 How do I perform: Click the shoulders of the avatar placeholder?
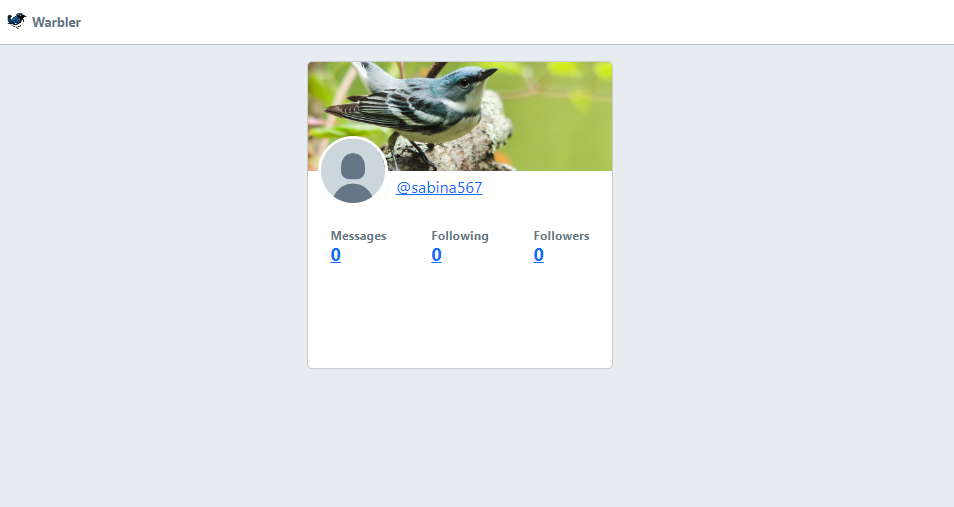[x=353, y=194]
